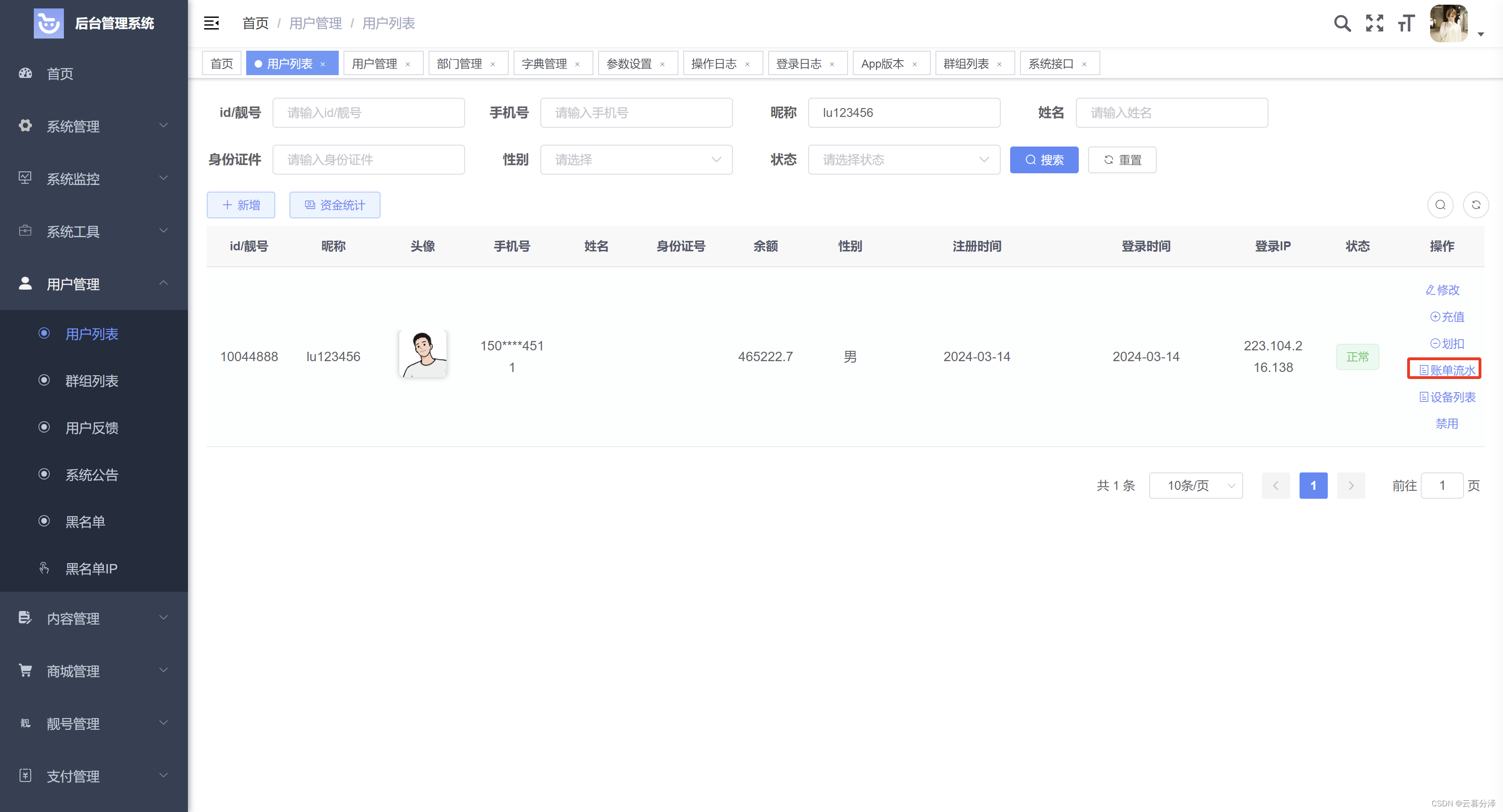Image resolution: width=1503 pixels, height=812 pixels.
Task: Switch to the App版本 tab
Action: 882,63
